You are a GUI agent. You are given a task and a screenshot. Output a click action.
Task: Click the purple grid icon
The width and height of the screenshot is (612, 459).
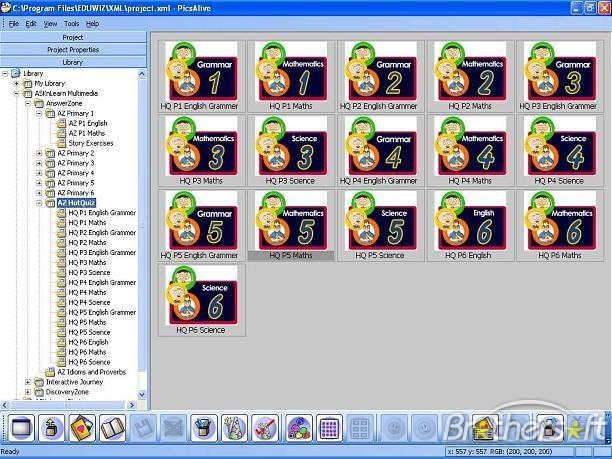[x=329, y=428]
